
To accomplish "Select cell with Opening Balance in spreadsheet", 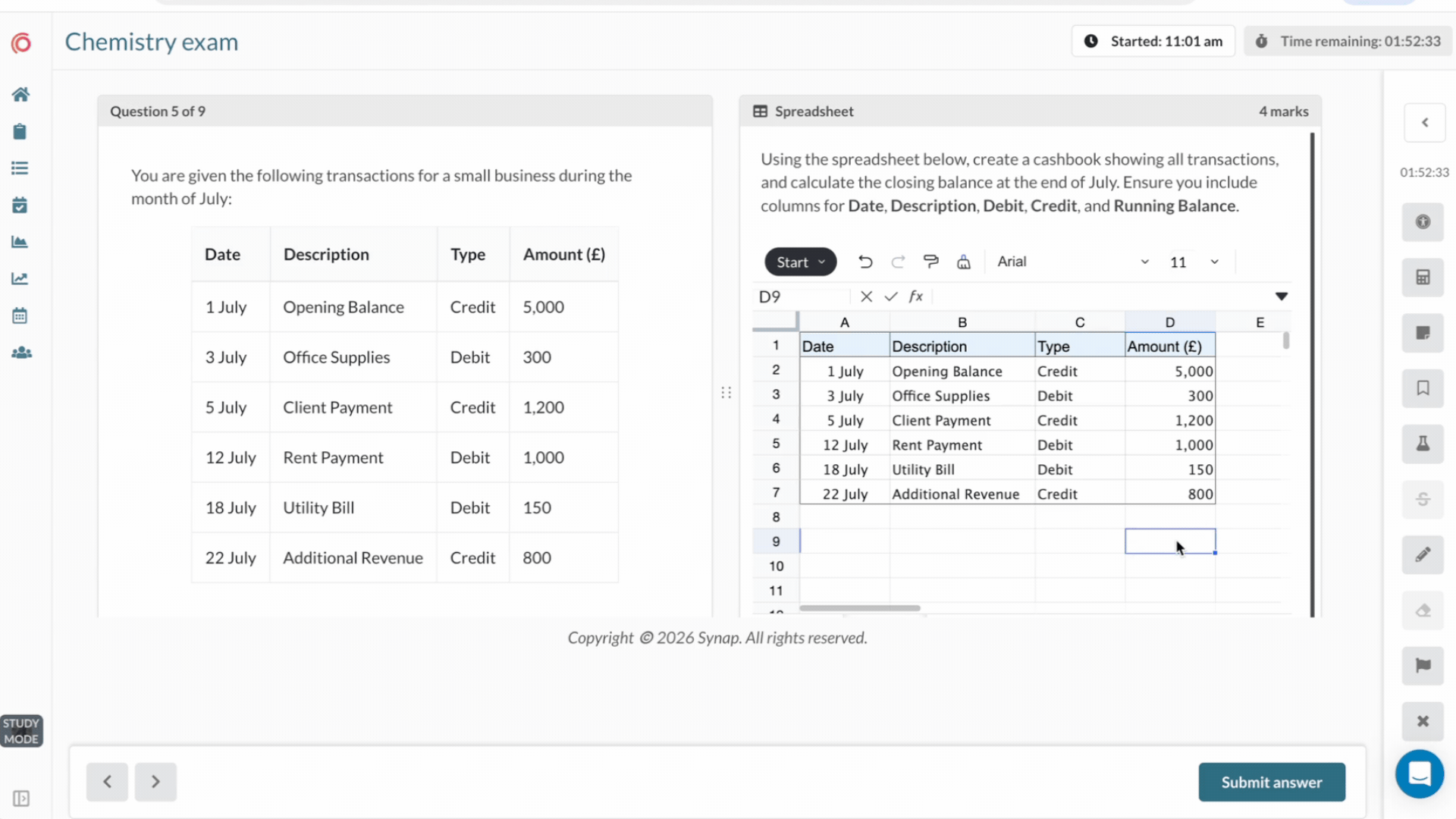I will (962, 372).
